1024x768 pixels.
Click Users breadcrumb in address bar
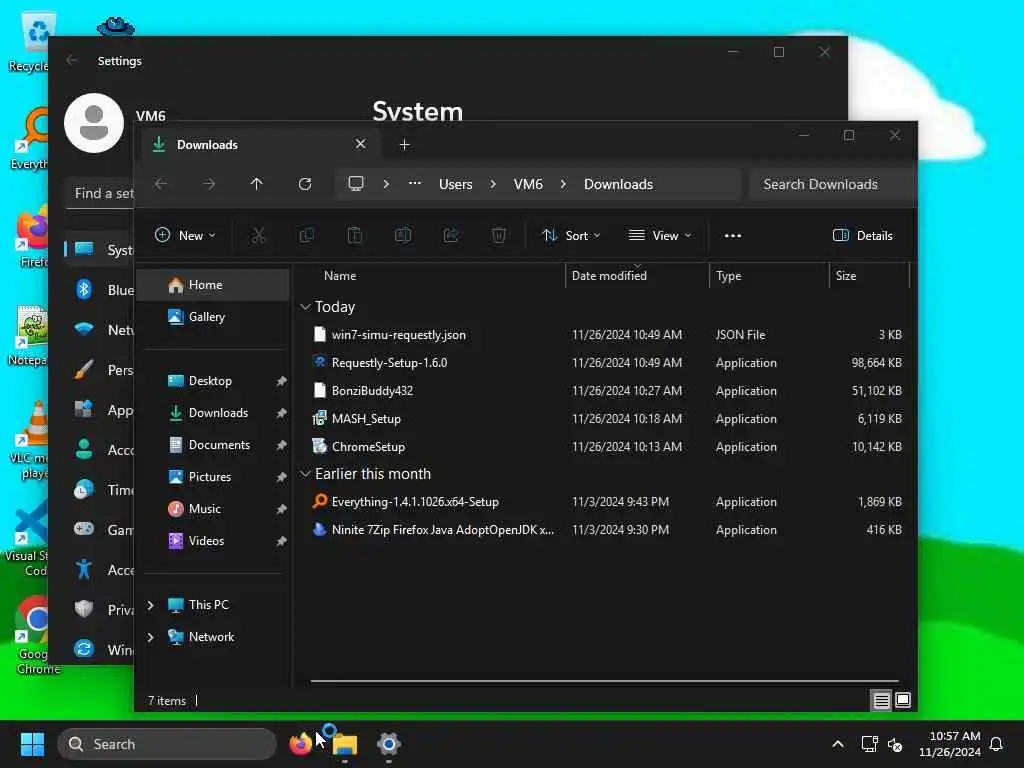[456, 184]
